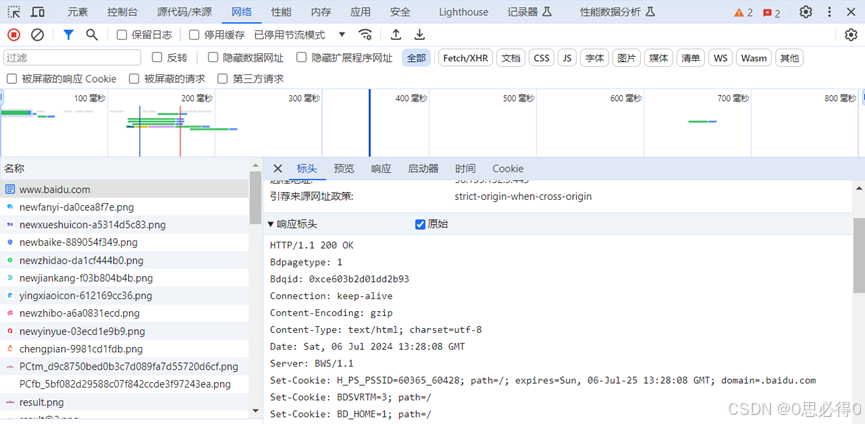Toggle the Disable cache checkbox (停用缓存)
Image resolution: width=865 pixels, height=424 pixels.
[194, 35]
